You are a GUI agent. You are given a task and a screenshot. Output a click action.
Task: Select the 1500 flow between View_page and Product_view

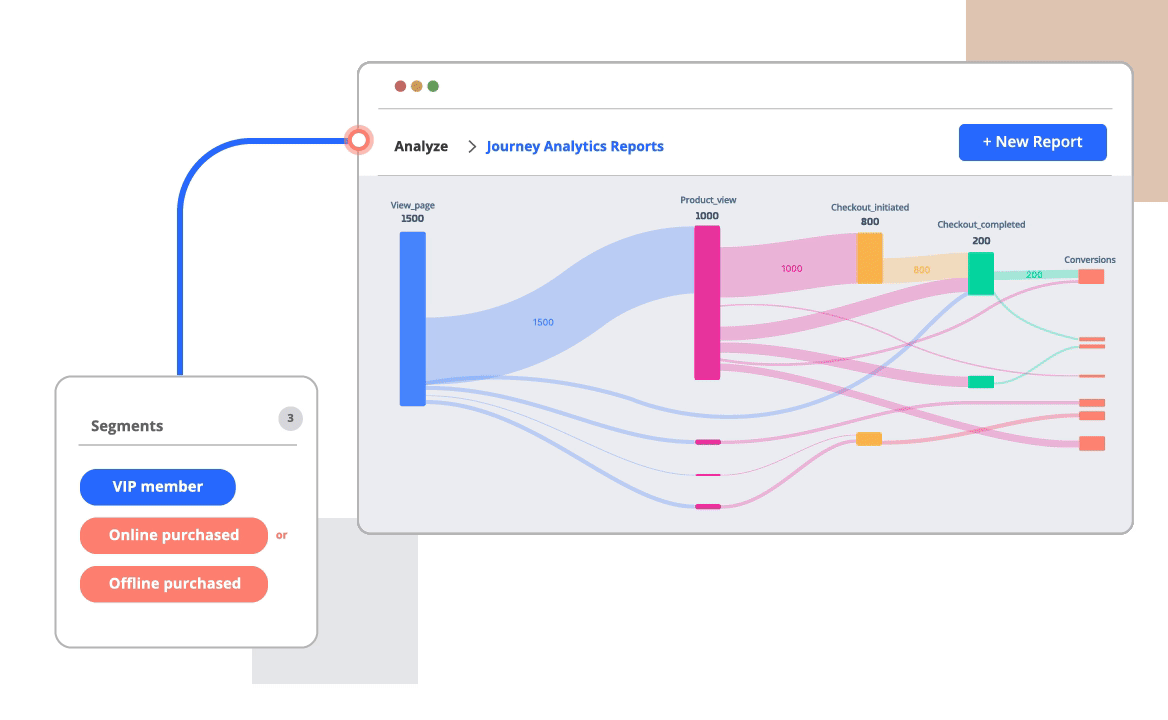point(545,322)
